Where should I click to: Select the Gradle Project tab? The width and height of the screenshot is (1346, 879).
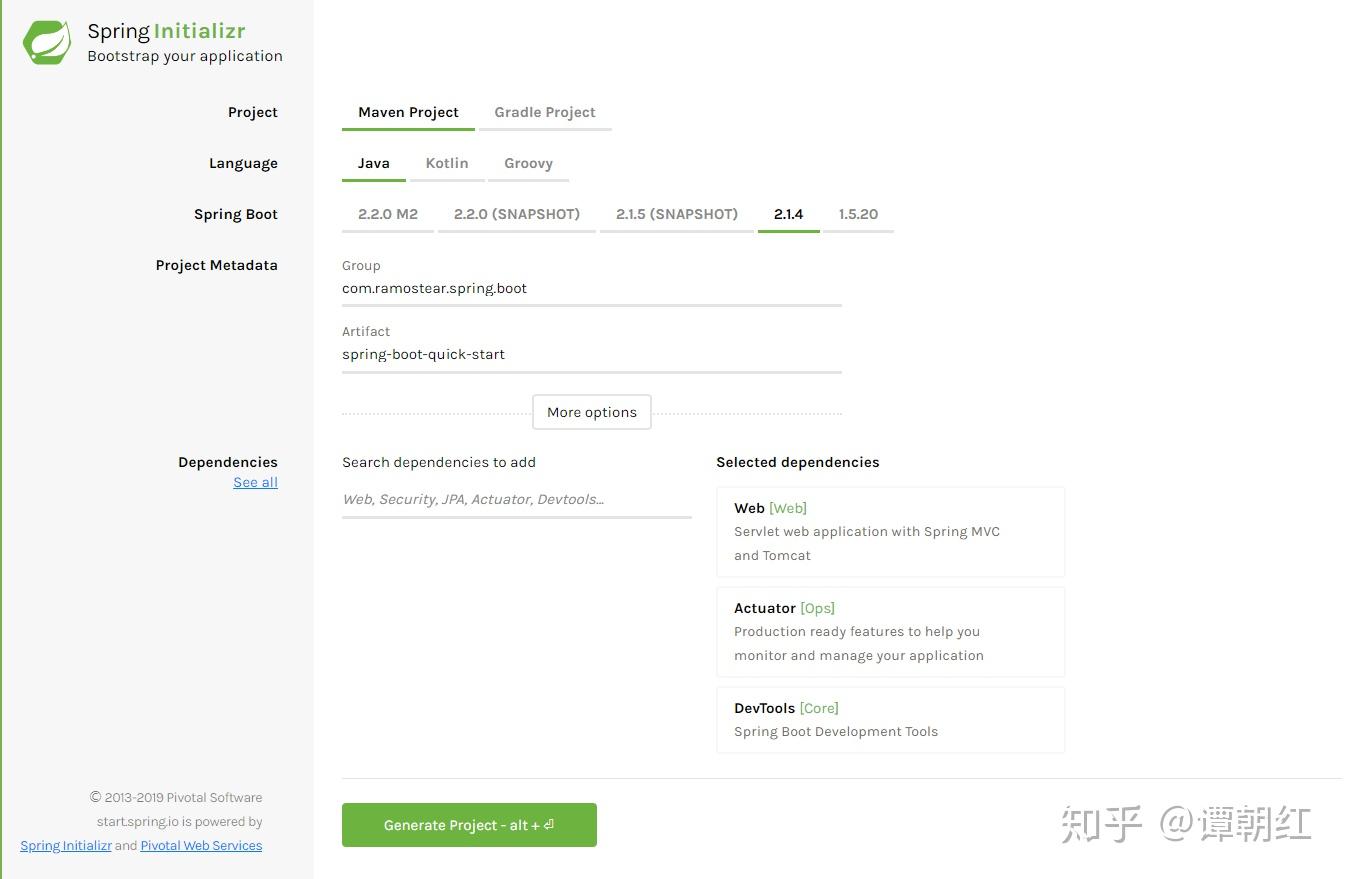[x=544, y=112]
